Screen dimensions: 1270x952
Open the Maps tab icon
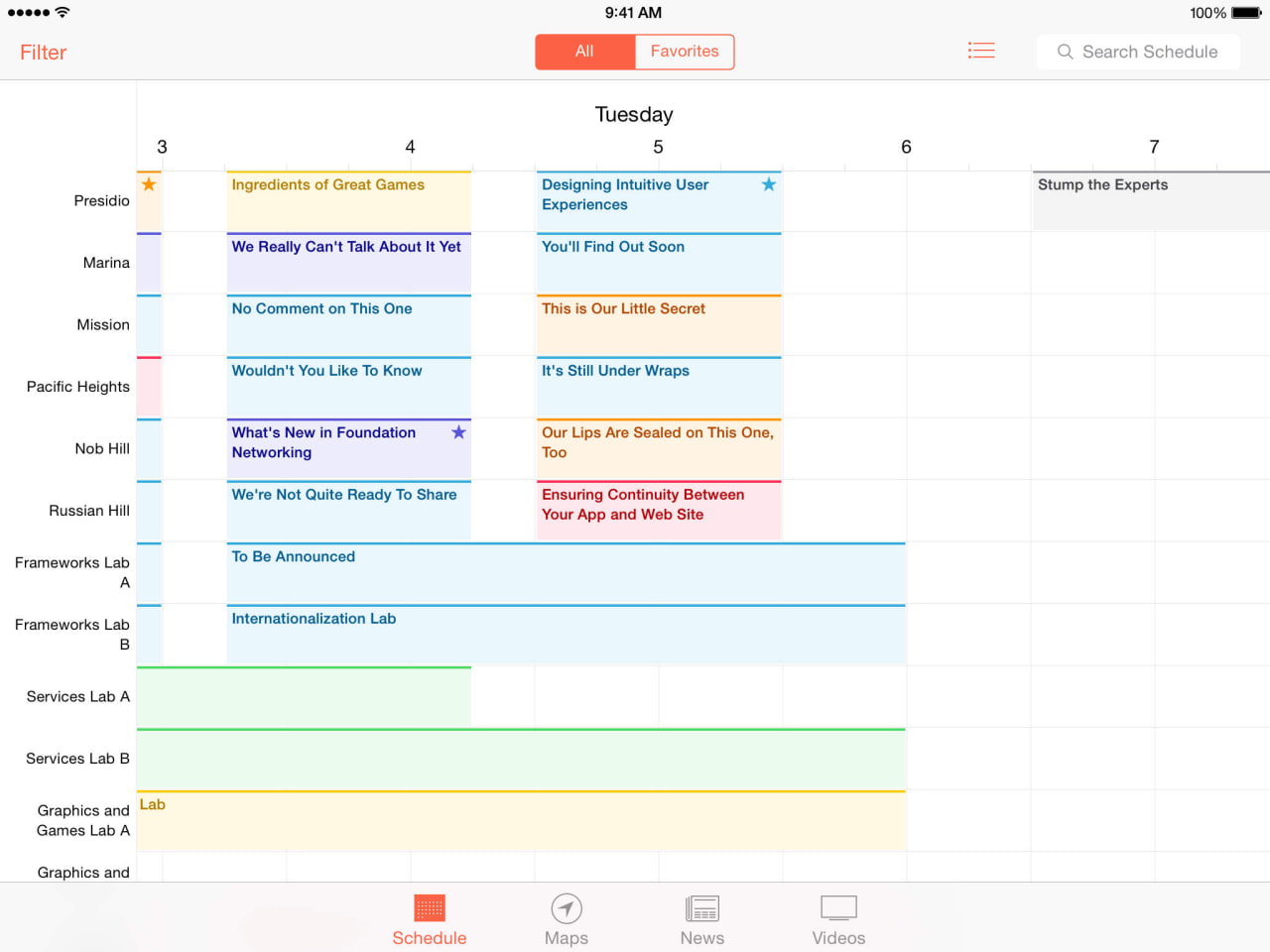[566, 908]
